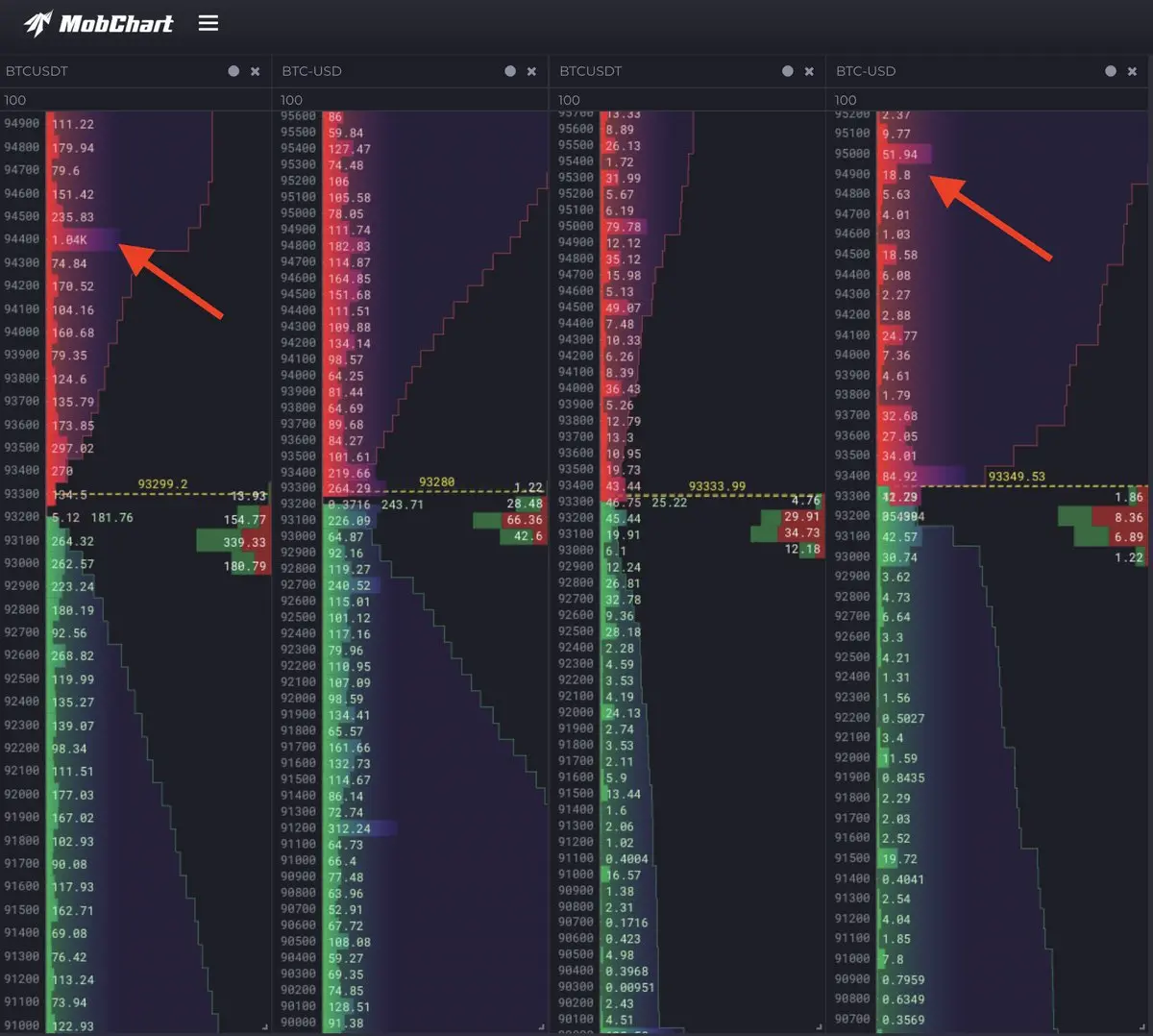Select the BTC-USD title above price 93280
Viewport: 1153px width, 1036px height.
coord(311,71)
